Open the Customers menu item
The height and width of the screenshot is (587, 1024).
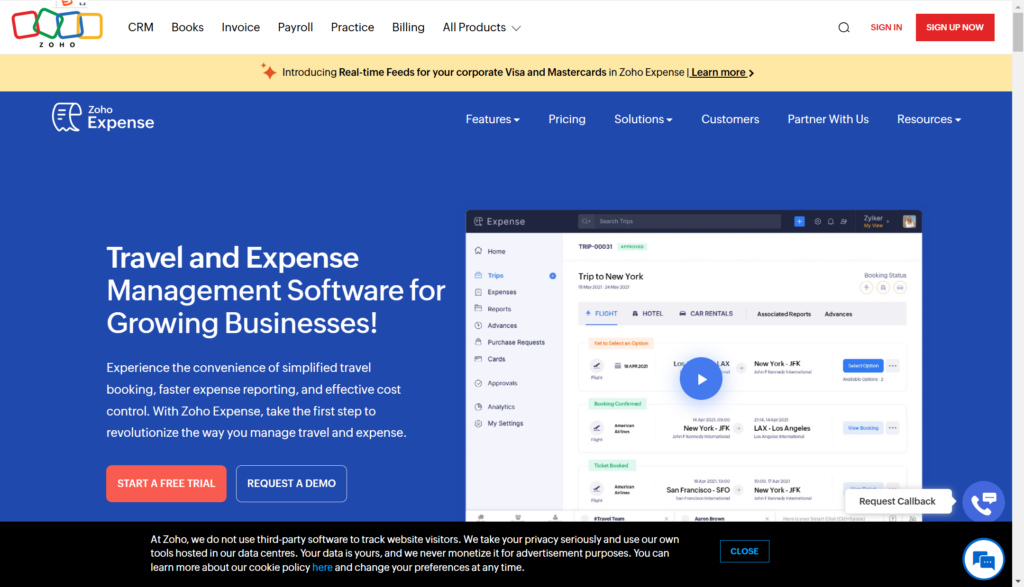point(730,119)
